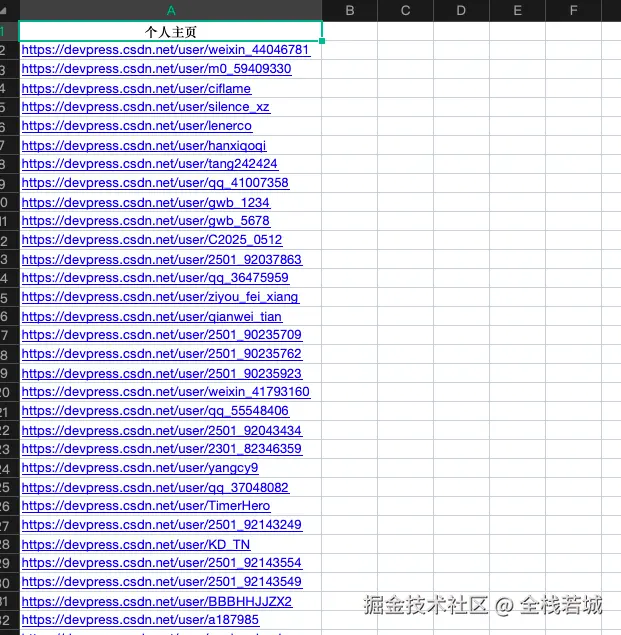Select the header cell 个人主页
The image size is (621, 635).
pyautogui.click(x=171, y=31)
